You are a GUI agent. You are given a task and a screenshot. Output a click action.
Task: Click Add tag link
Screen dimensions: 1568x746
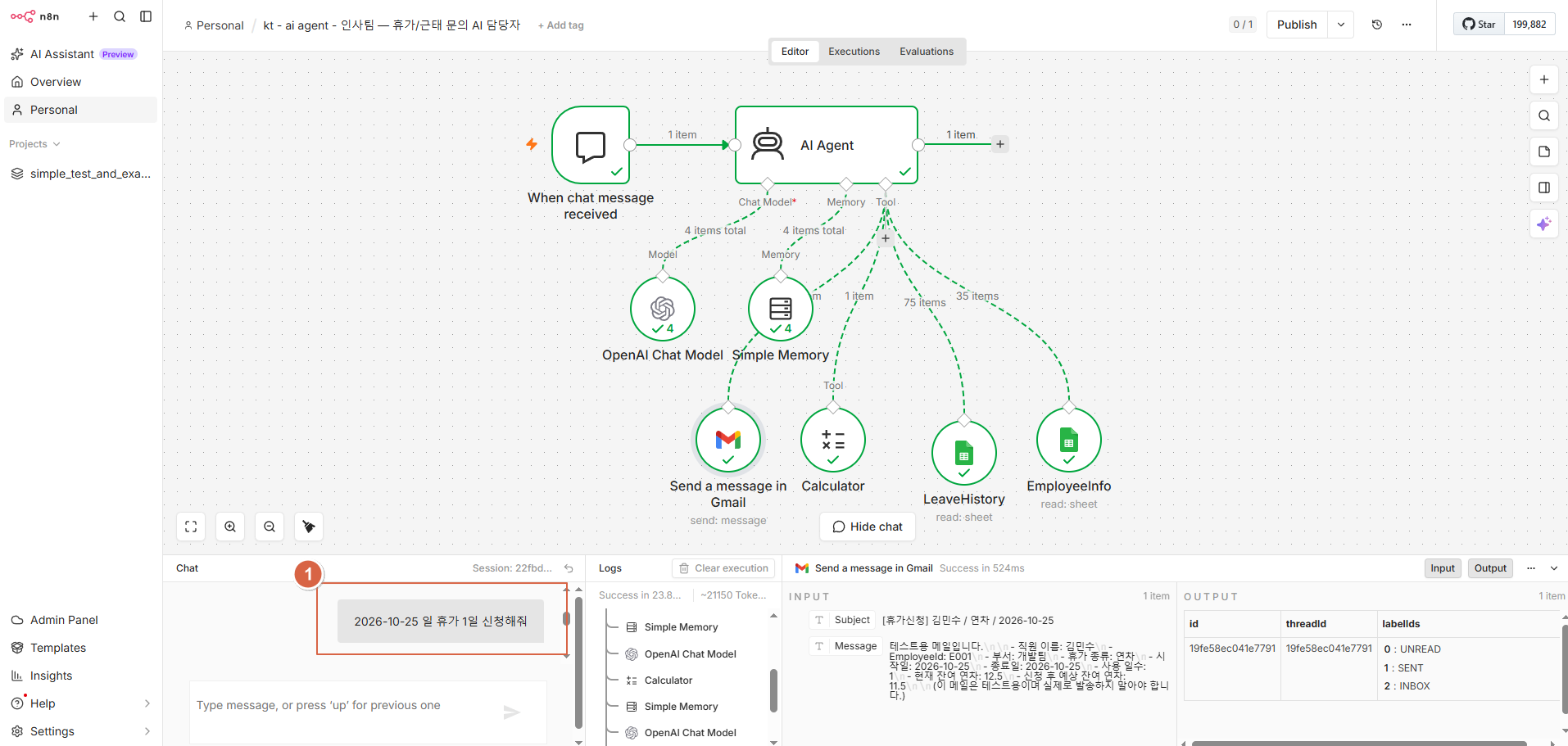pos(561,25)
